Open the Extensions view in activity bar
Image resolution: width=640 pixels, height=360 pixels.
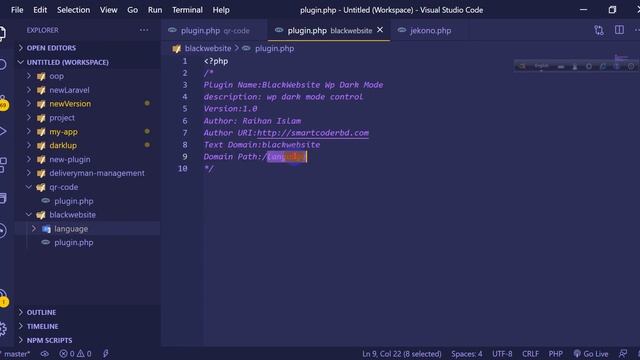(3, 165)
